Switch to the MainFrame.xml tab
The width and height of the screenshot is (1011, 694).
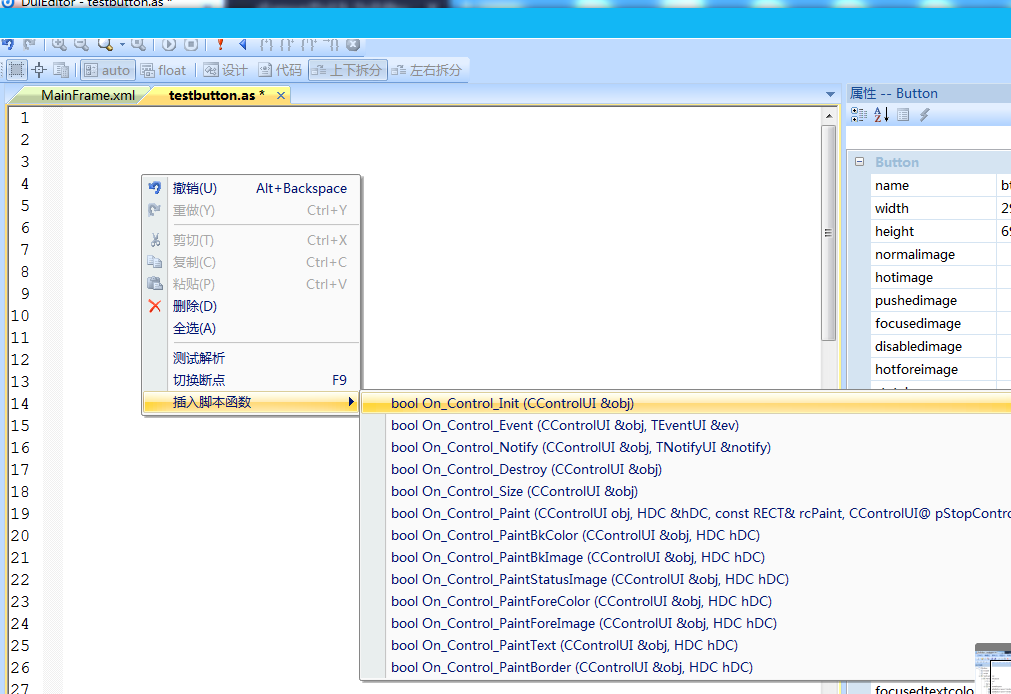[x=90, y=93]
